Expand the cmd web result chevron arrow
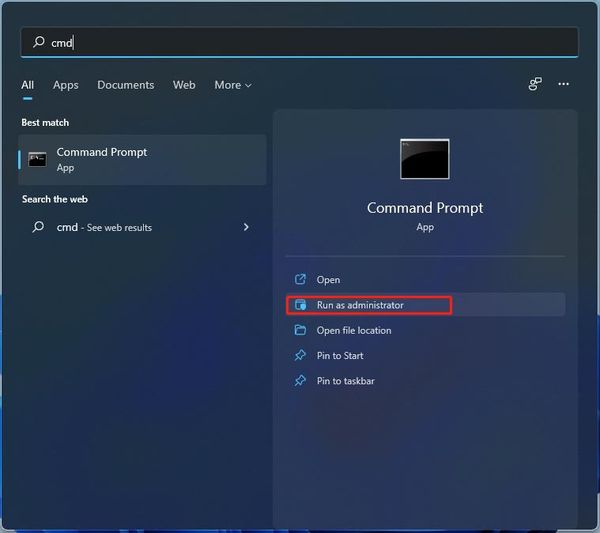 [x=246, y=227]
